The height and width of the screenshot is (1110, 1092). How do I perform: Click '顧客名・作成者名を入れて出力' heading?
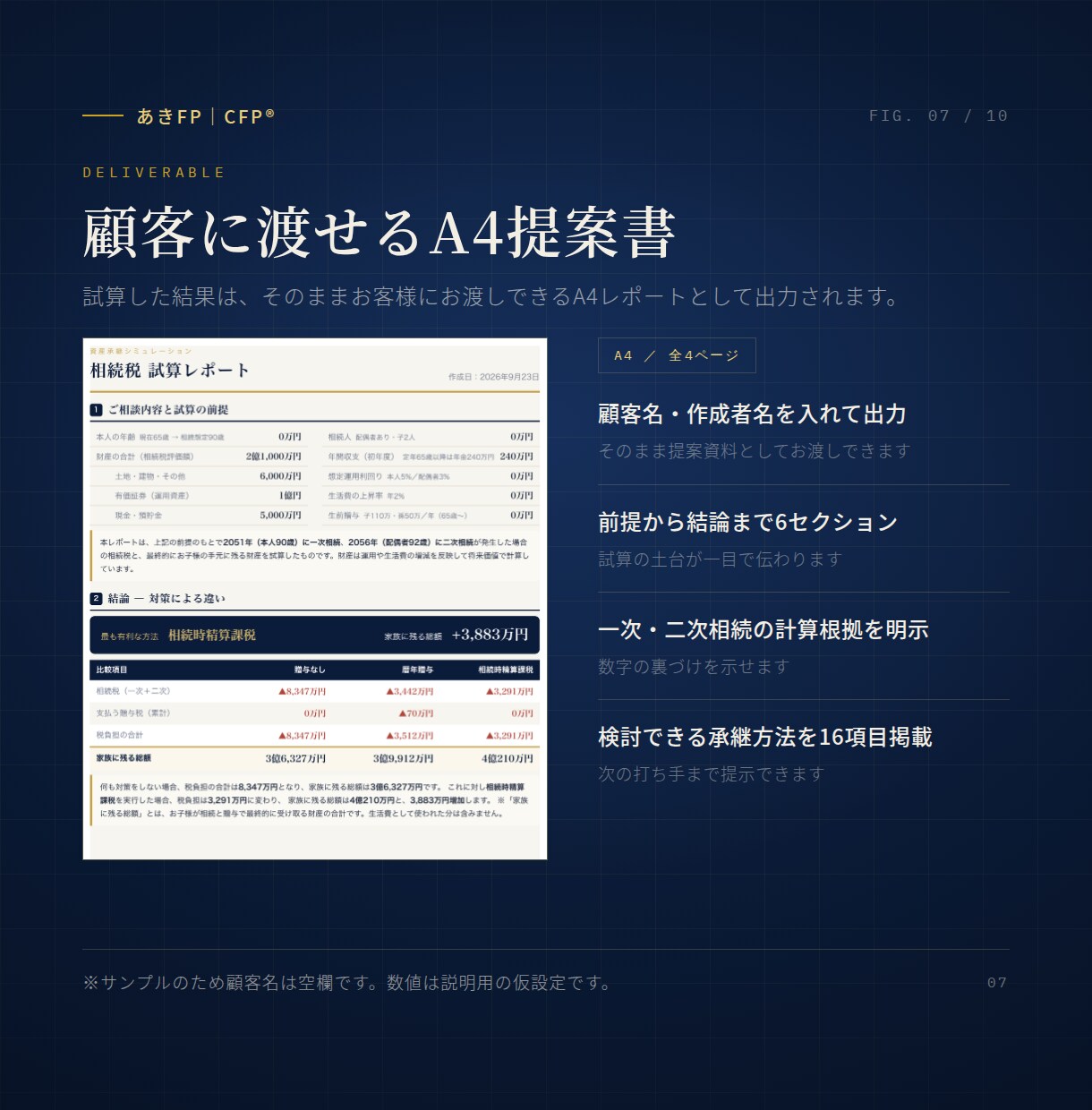coord(752,414)
